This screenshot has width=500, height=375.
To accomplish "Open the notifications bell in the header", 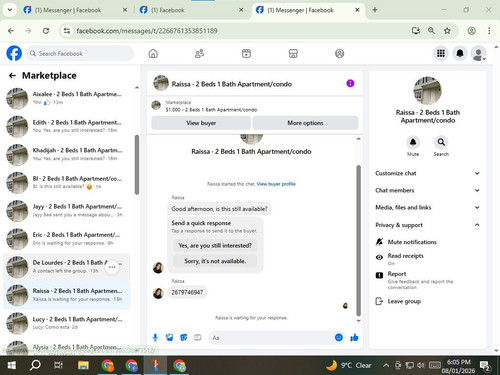I will coord(460,53).
